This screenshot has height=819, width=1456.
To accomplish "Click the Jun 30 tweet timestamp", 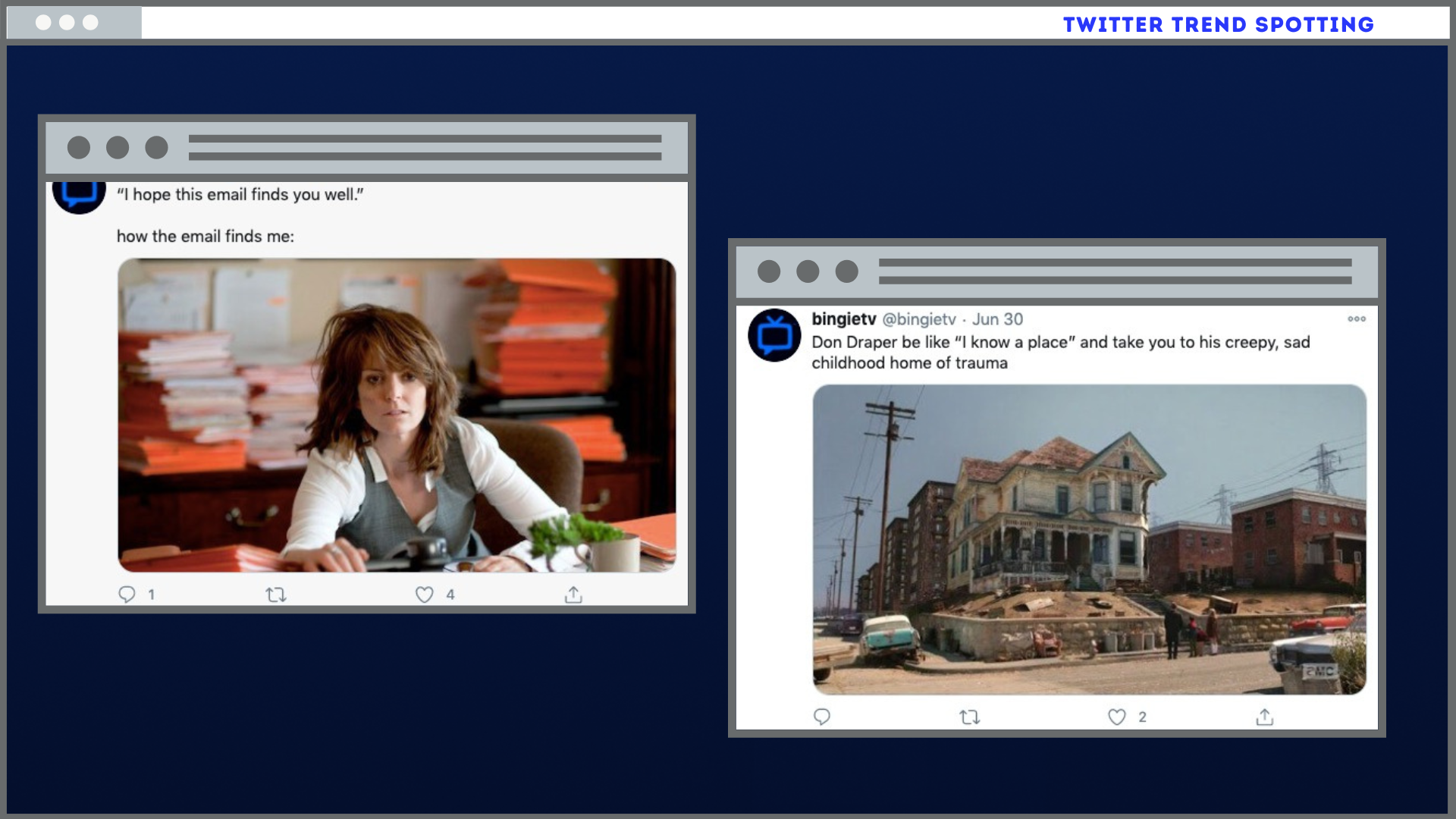I will [x=997, y=319].
